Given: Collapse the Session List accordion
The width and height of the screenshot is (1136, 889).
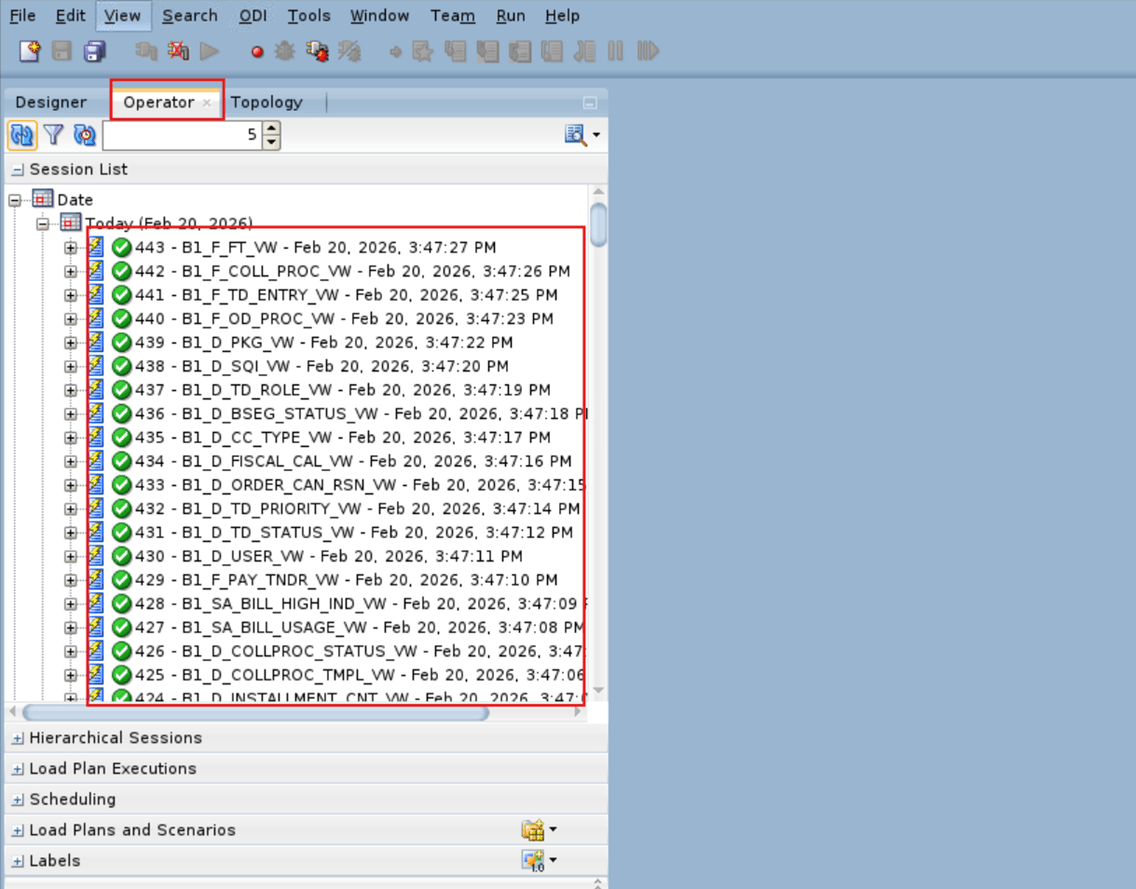Looking at the screenshot, I should tap(17, 170).
